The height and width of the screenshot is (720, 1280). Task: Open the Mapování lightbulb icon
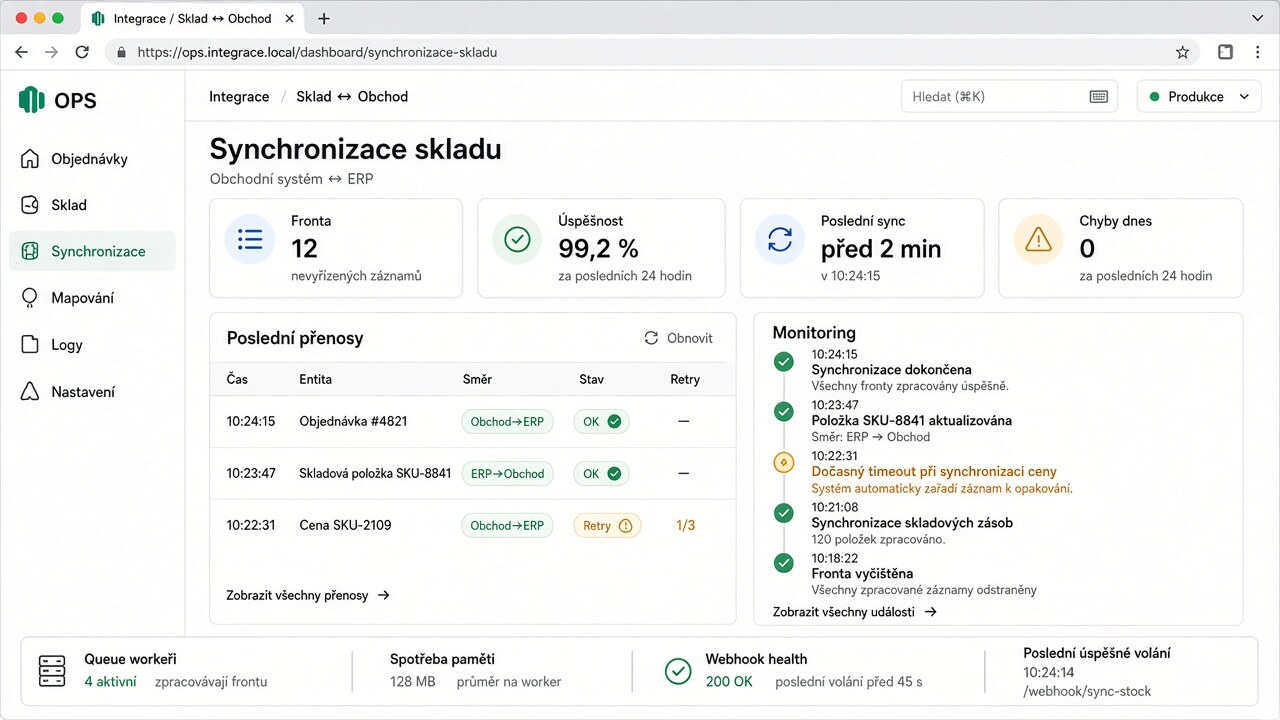(x=30, y=298)
